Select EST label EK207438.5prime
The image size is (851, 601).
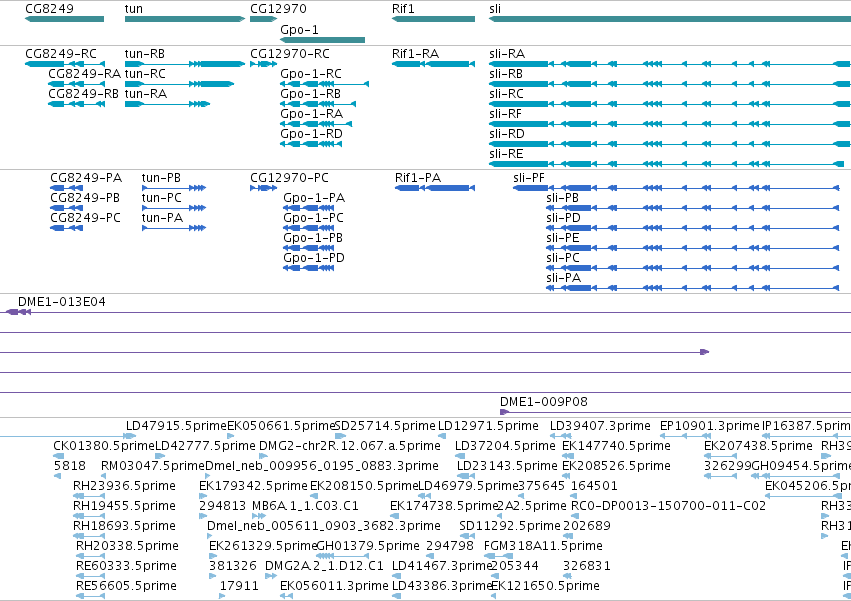(x=758, y=446)
